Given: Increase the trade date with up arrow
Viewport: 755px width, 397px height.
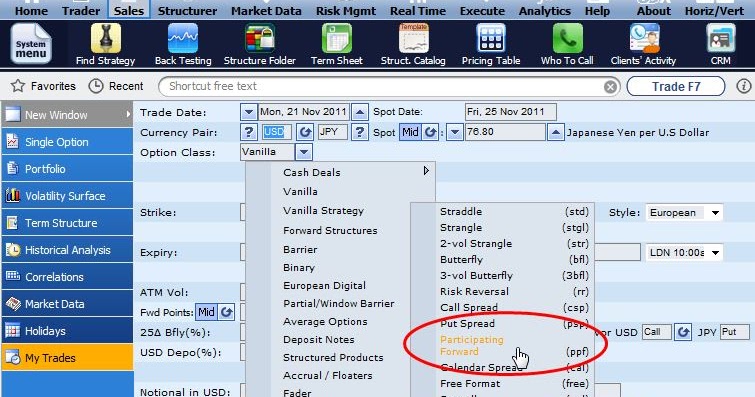Looking at the screenshot, I should click(x=359, y=112).
